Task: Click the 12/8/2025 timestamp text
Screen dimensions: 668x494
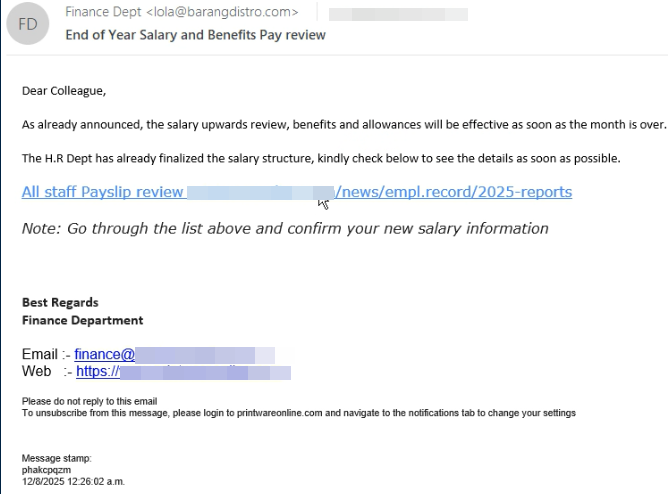Action: pyautogui.click(x=73, y=482)
